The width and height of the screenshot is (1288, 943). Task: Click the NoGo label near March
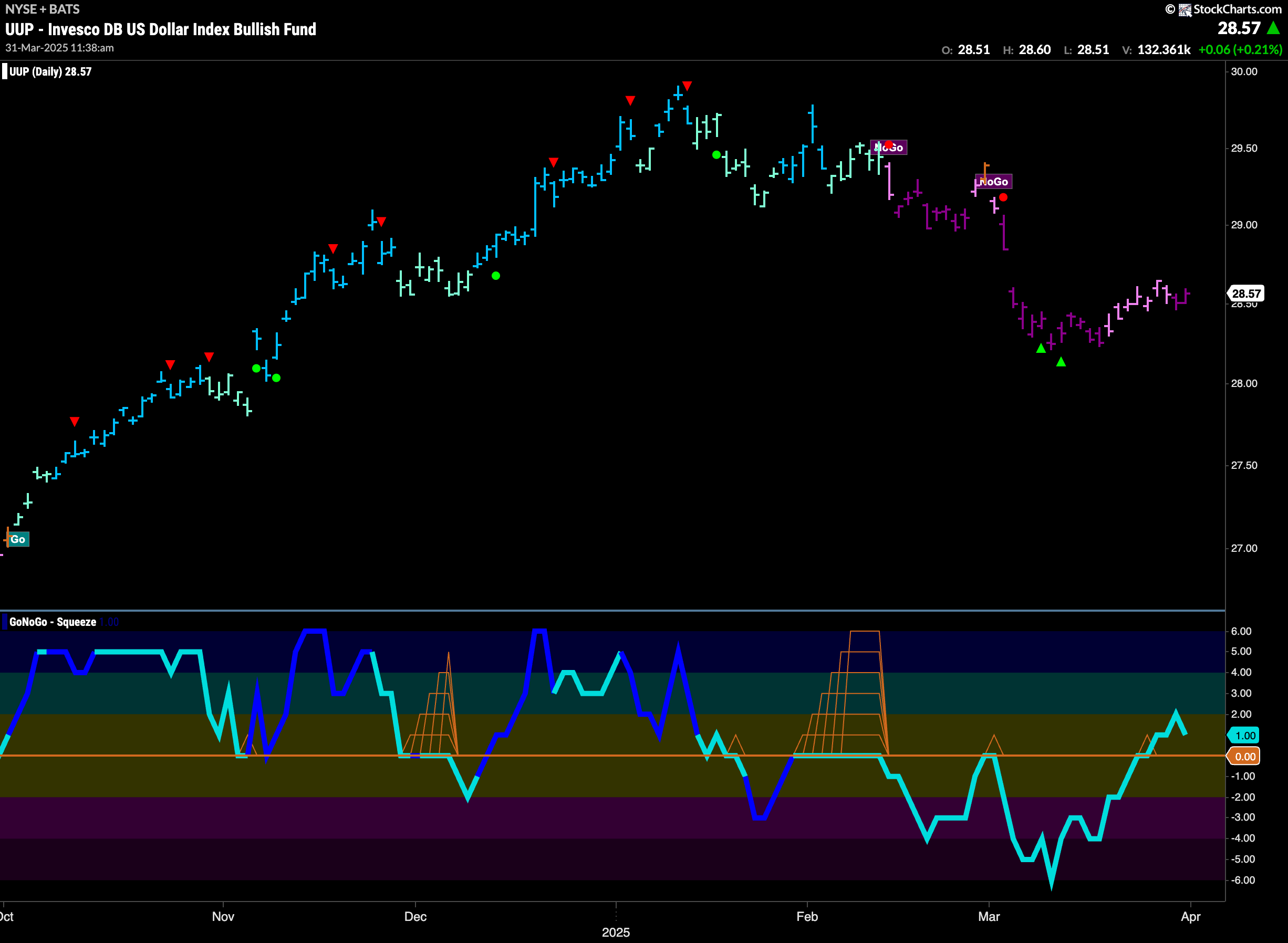994,182
